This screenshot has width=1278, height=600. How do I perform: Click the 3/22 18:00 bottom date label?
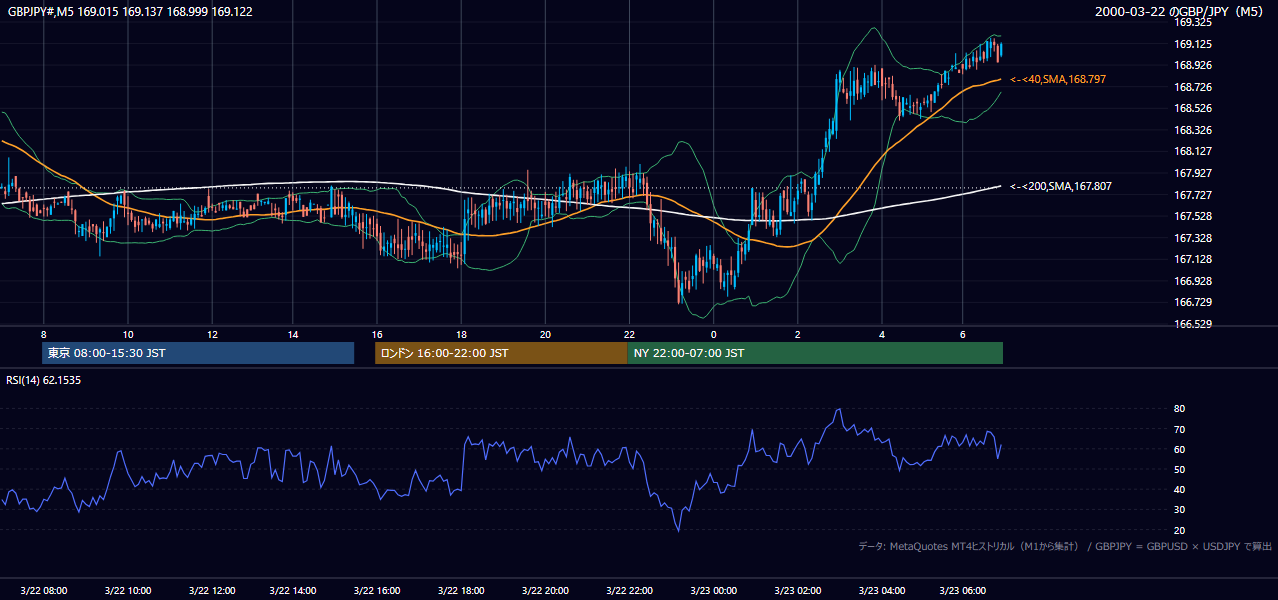click(463, 591)
